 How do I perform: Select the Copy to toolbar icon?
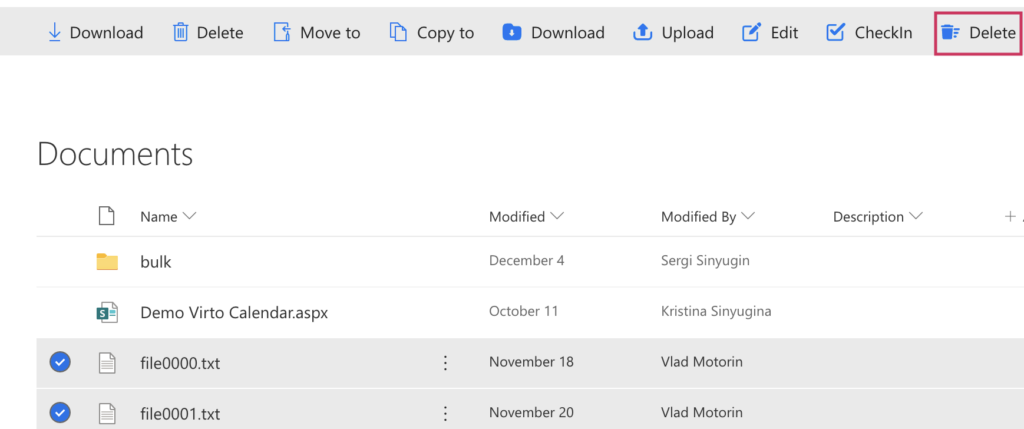point(398,32)
